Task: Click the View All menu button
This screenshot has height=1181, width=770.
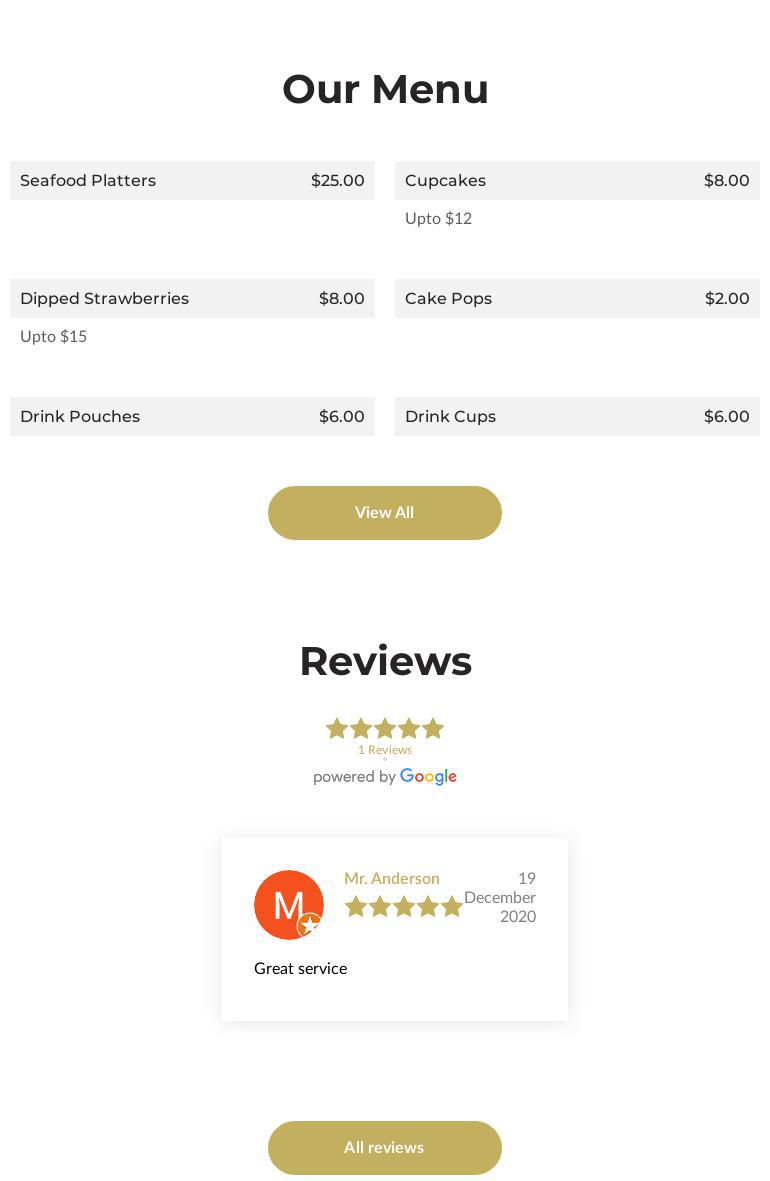Action: (384, 512)
